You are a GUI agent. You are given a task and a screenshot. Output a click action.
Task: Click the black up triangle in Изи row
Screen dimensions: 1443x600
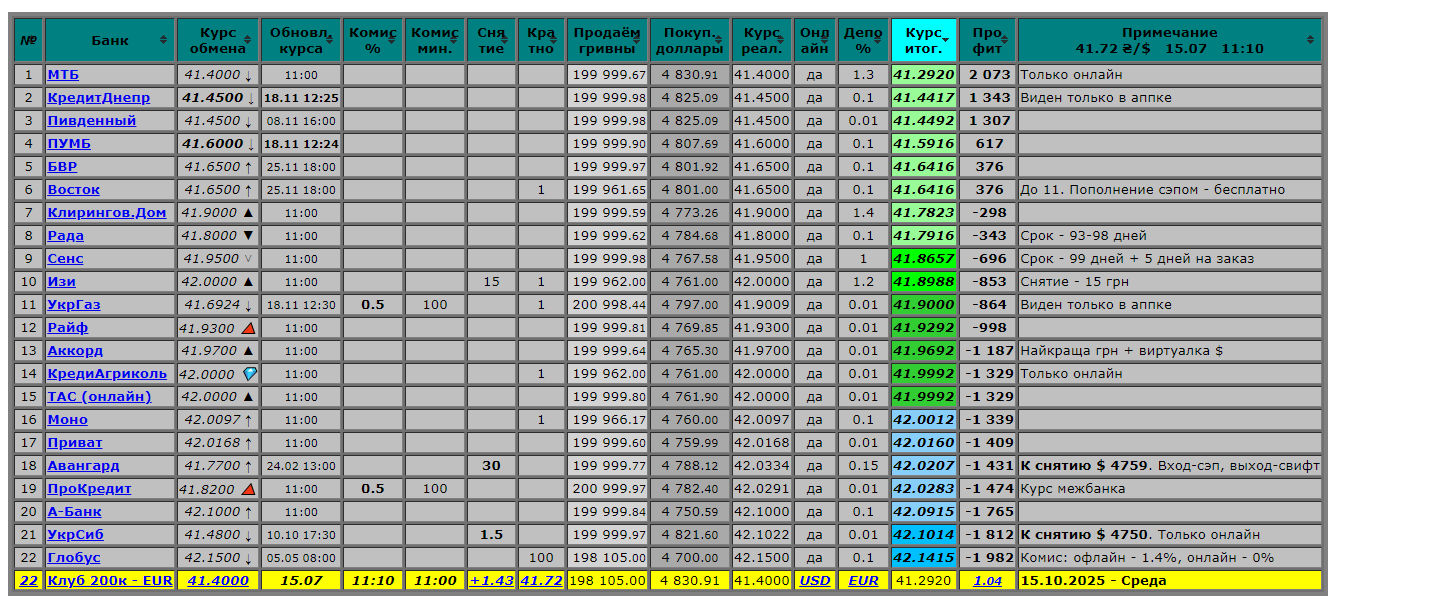248,282
